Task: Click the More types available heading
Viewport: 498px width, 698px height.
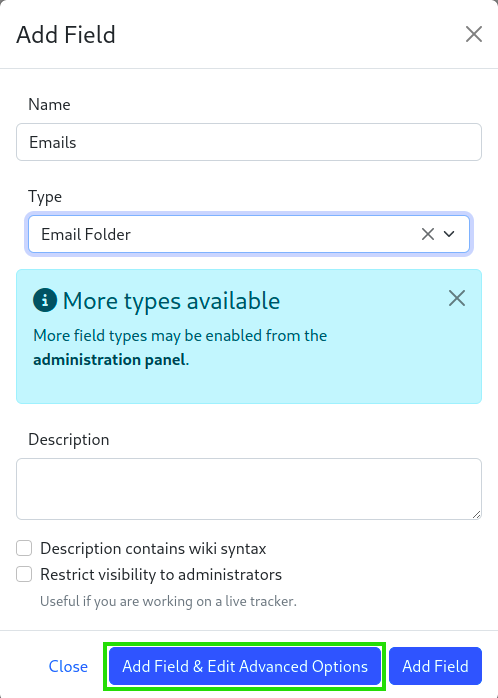Action: click(x=171, y=301)
